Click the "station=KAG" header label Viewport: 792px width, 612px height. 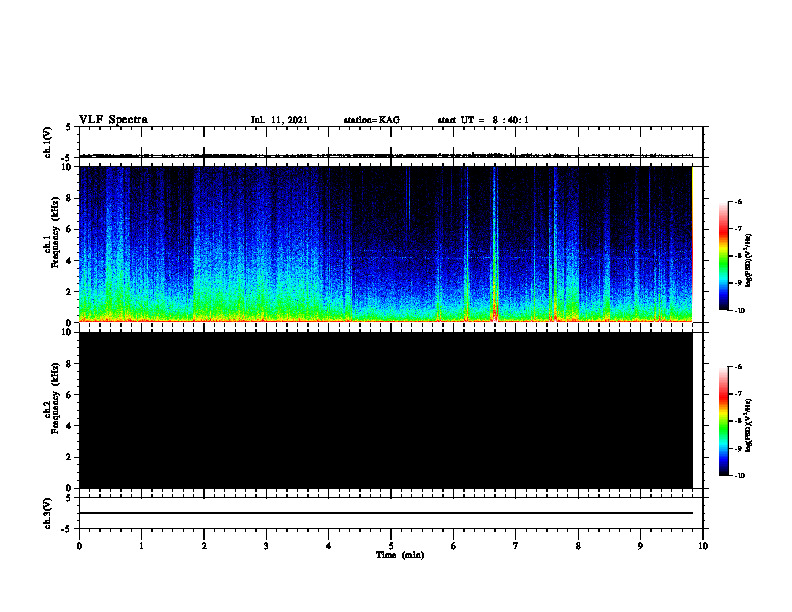point(371,120)
